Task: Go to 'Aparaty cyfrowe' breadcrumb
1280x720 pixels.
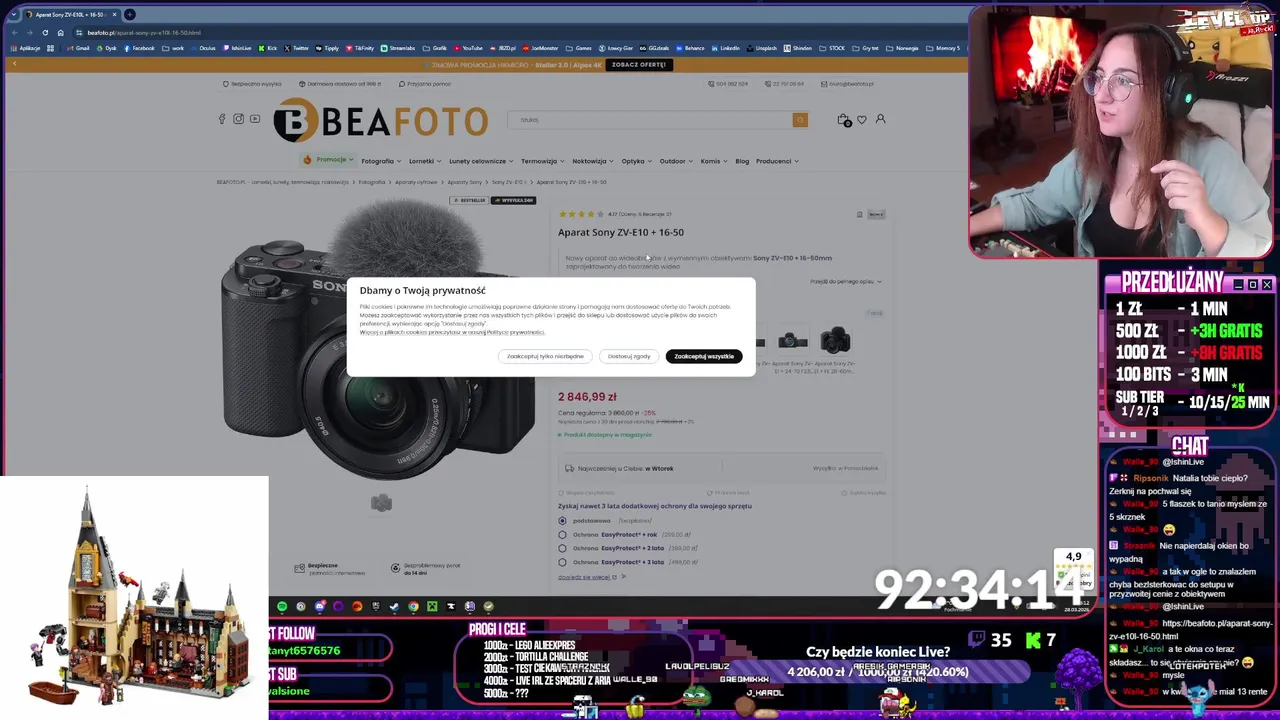Action: point(416,182)
